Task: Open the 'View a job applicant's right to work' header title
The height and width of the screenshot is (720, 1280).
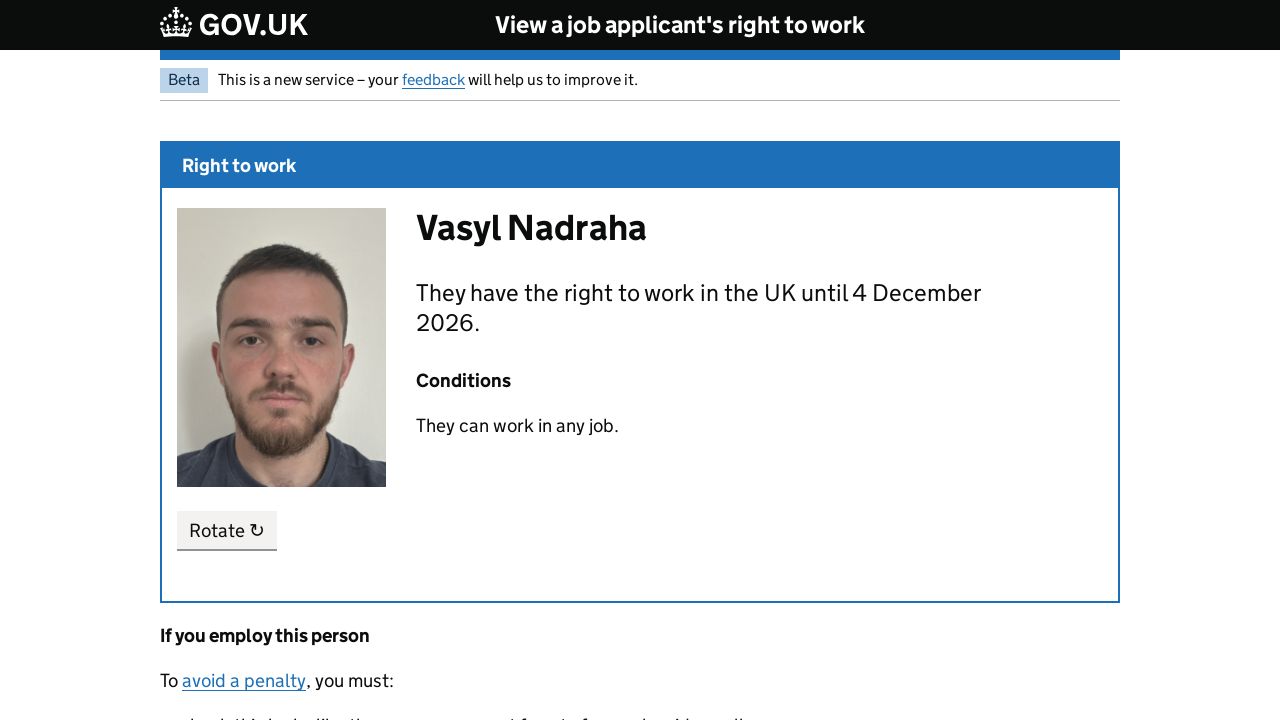Action: click(679, 25)
